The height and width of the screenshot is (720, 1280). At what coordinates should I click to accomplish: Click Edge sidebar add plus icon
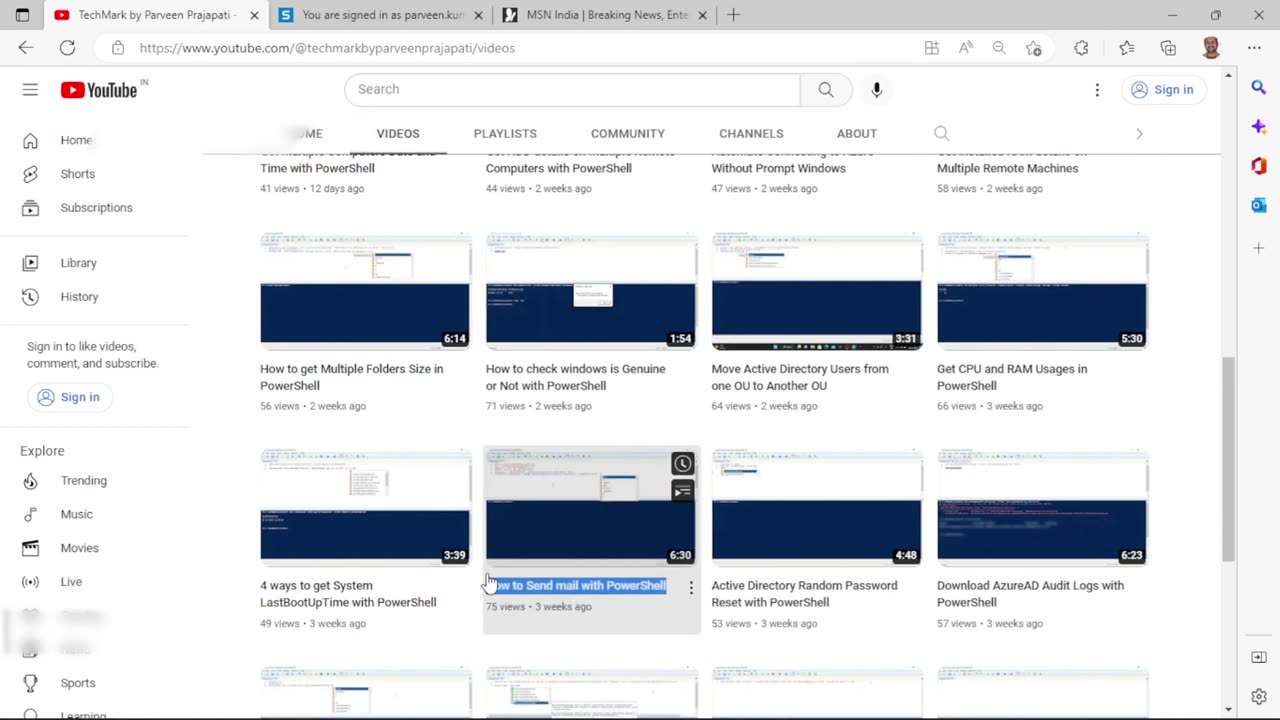click(1259, 247)
